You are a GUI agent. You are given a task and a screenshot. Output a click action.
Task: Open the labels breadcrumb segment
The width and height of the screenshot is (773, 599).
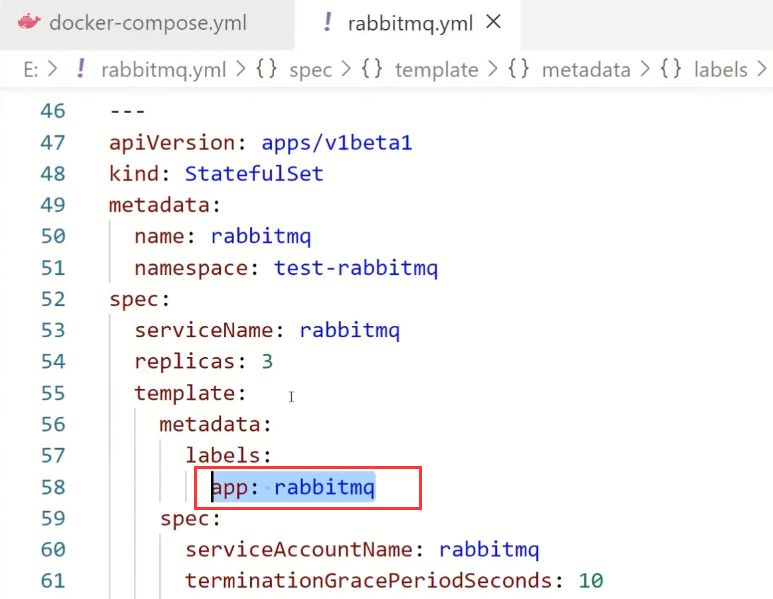[721, 70]
